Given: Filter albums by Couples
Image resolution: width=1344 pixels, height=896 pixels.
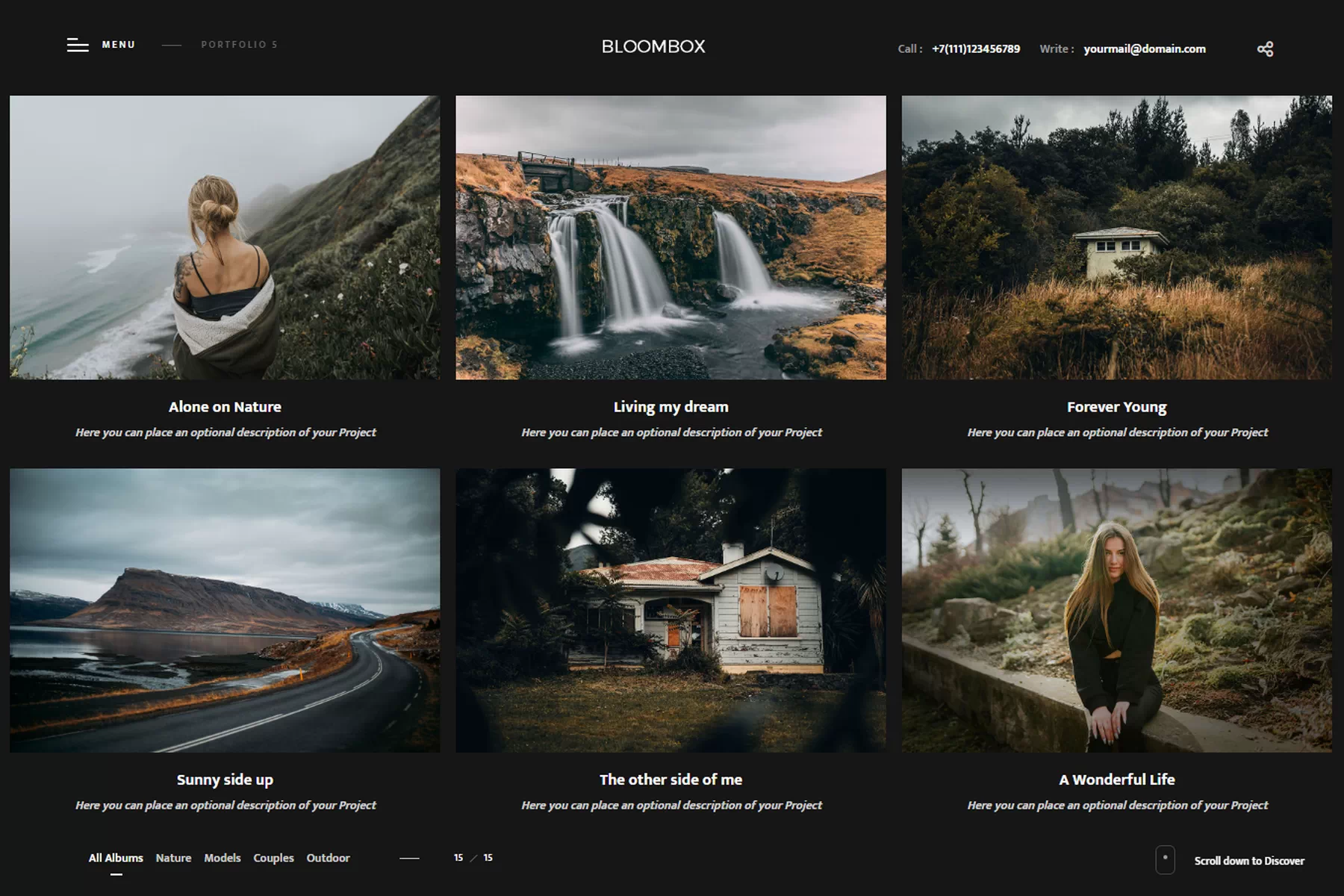Looking at the screenshot, I should click(x=273, y=858).
